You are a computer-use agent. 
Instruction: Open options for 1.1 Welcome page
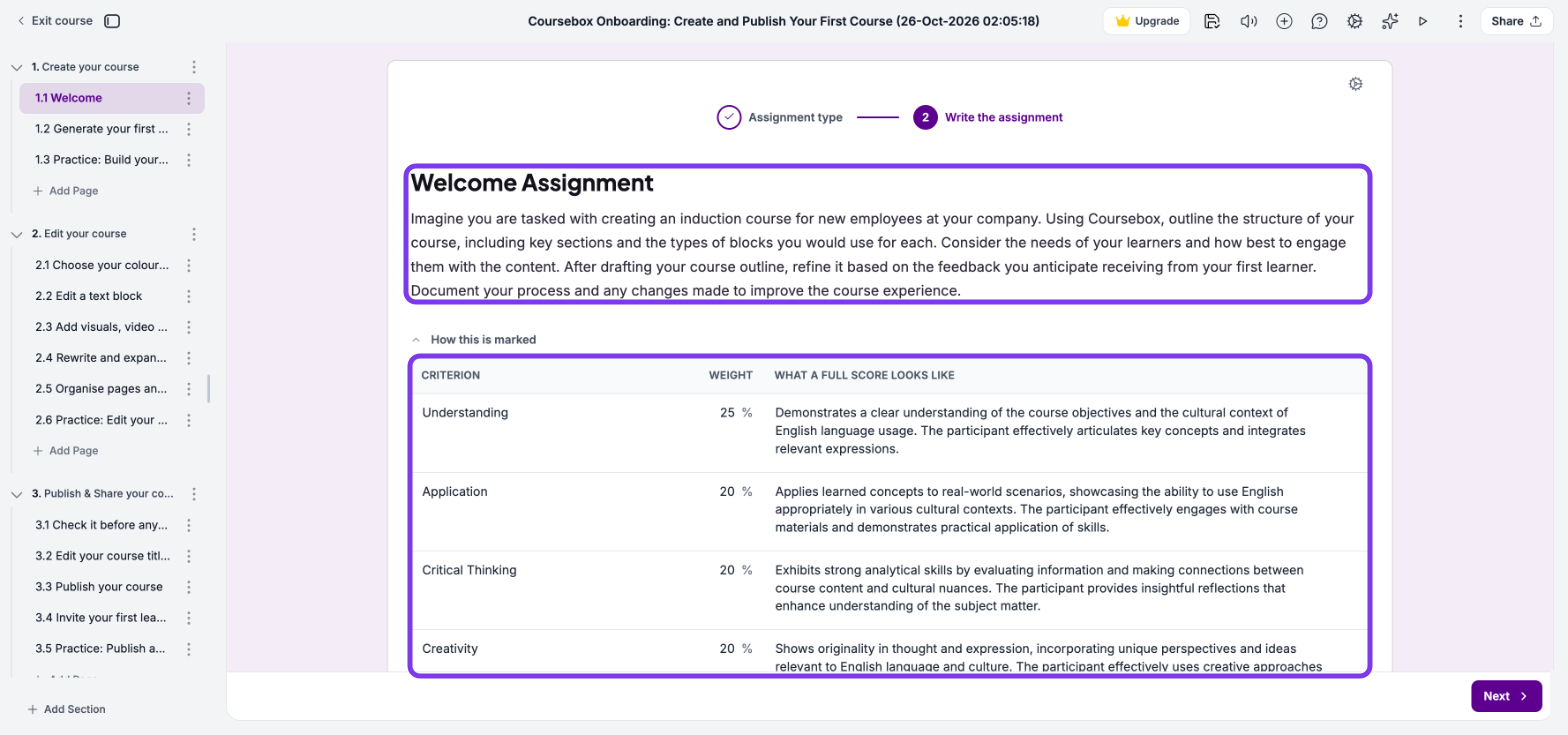(x=188, y=98)
